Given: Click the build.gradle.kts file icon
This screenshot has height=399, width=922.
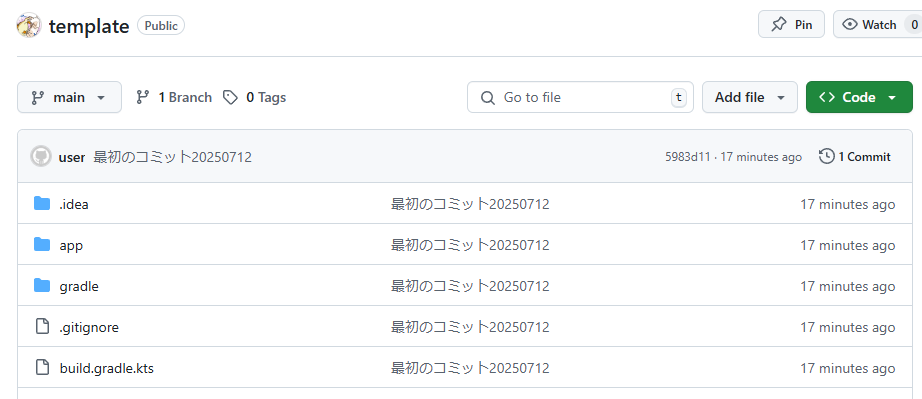Looking at the screenshot, I should coord(42,368).
